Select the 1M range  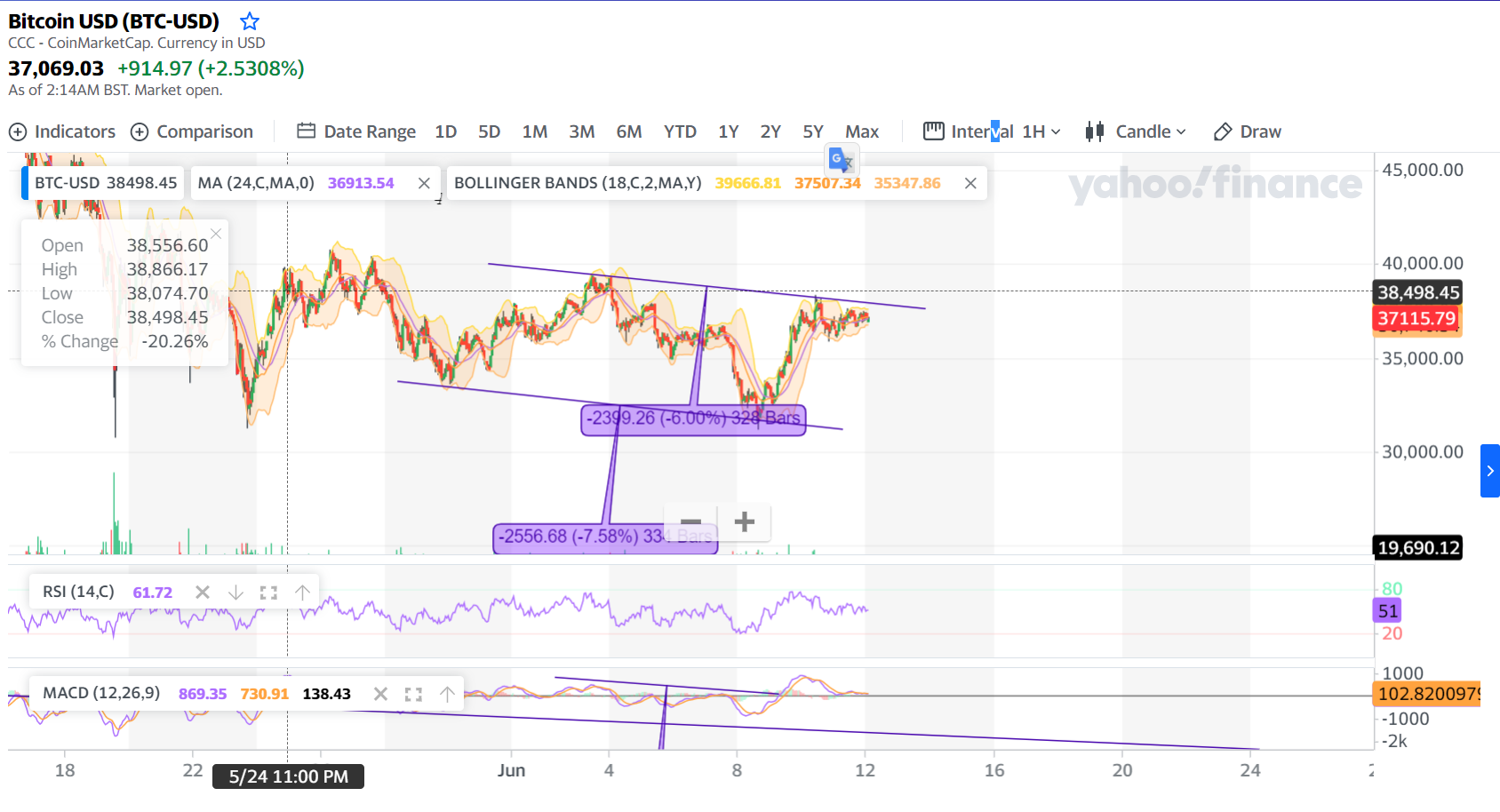click(535, 131)
